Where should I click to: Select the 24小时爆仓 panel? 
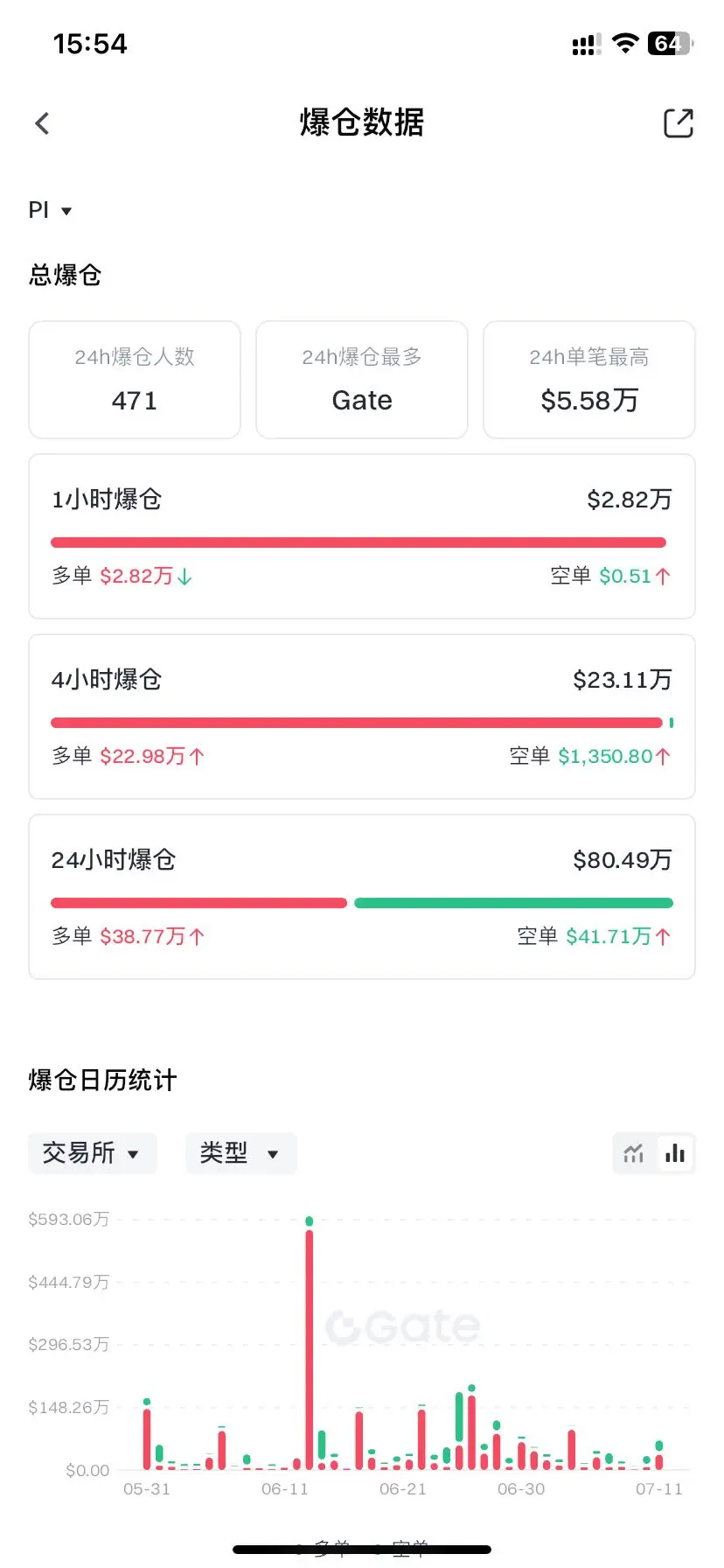362,897
